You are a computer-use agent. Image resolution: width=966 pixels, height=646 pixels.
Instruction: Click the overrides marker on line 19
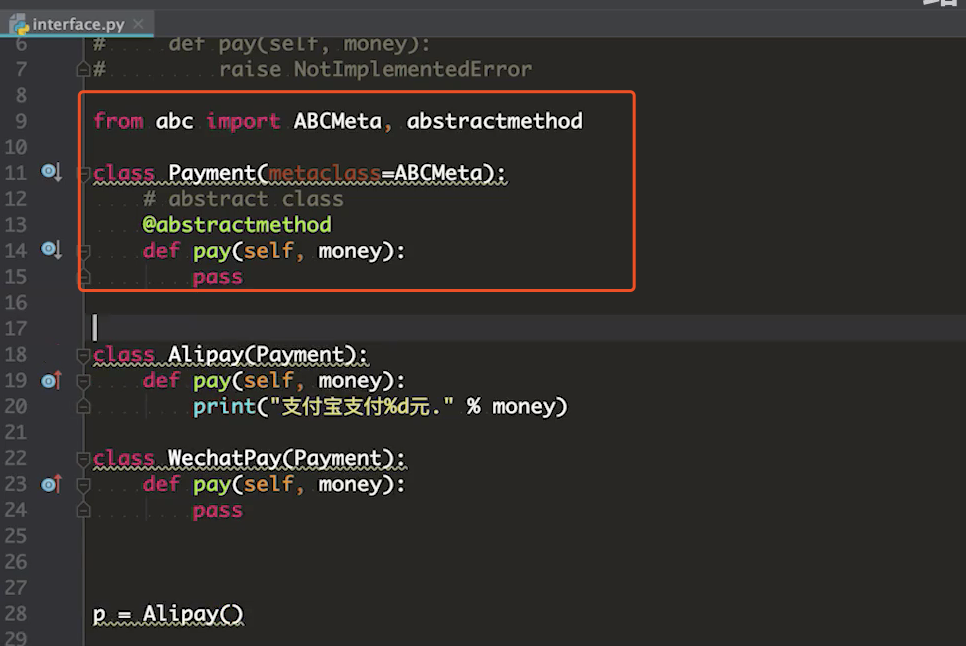pos(51,380)
